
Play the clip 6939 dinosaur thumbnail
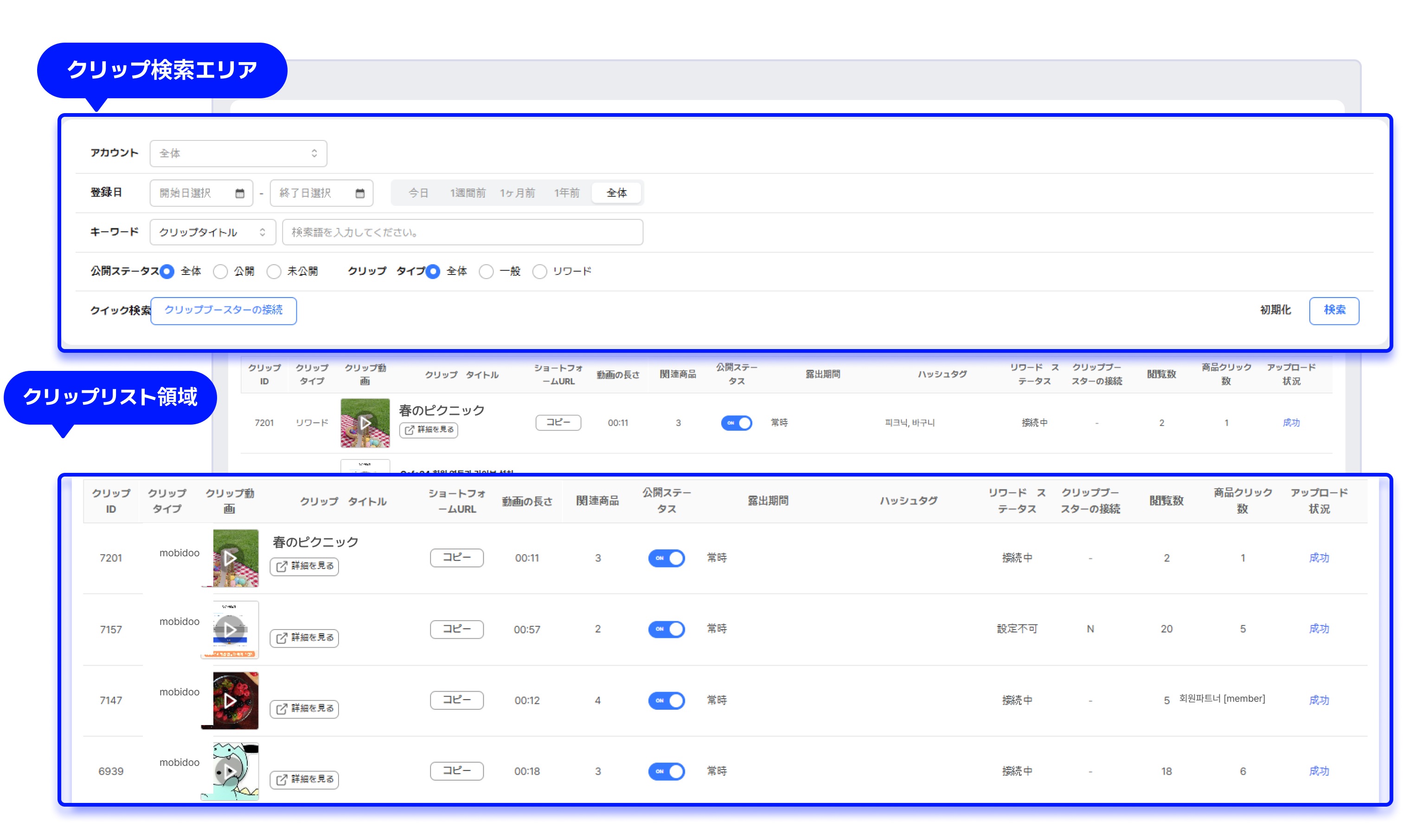tap(229, 771)
